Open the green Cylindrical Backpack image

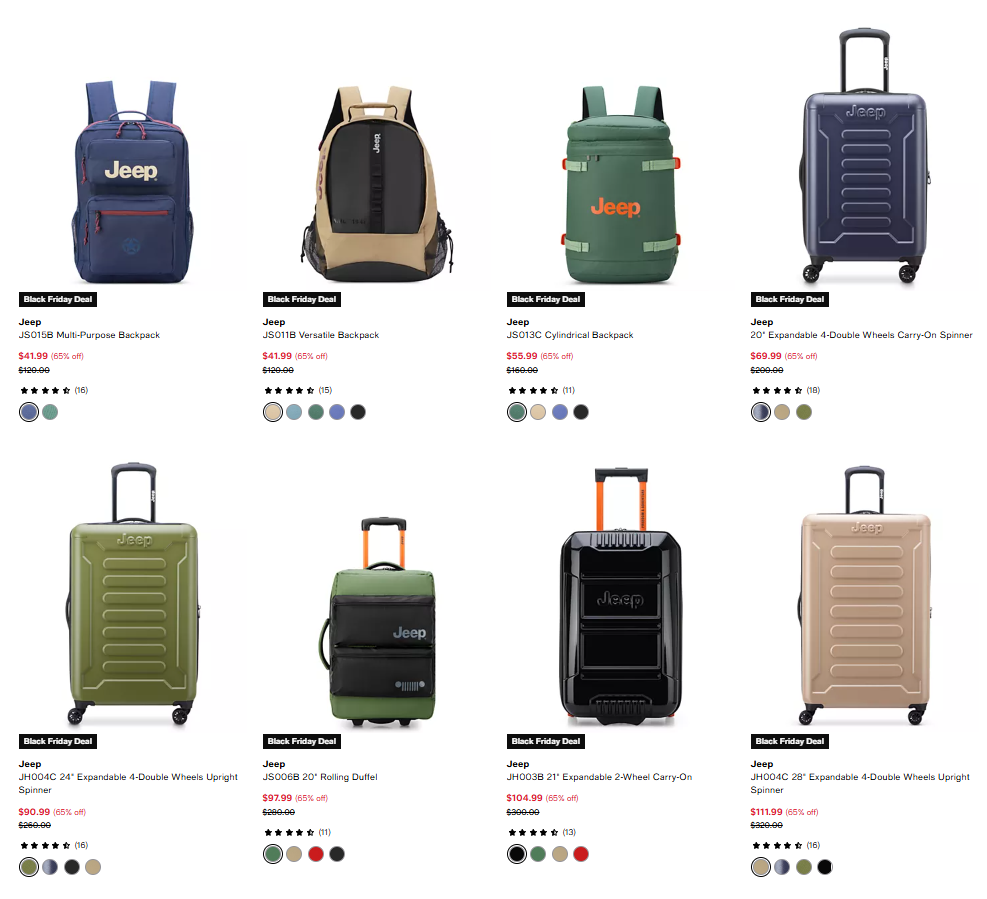click(x=621, y=184)
